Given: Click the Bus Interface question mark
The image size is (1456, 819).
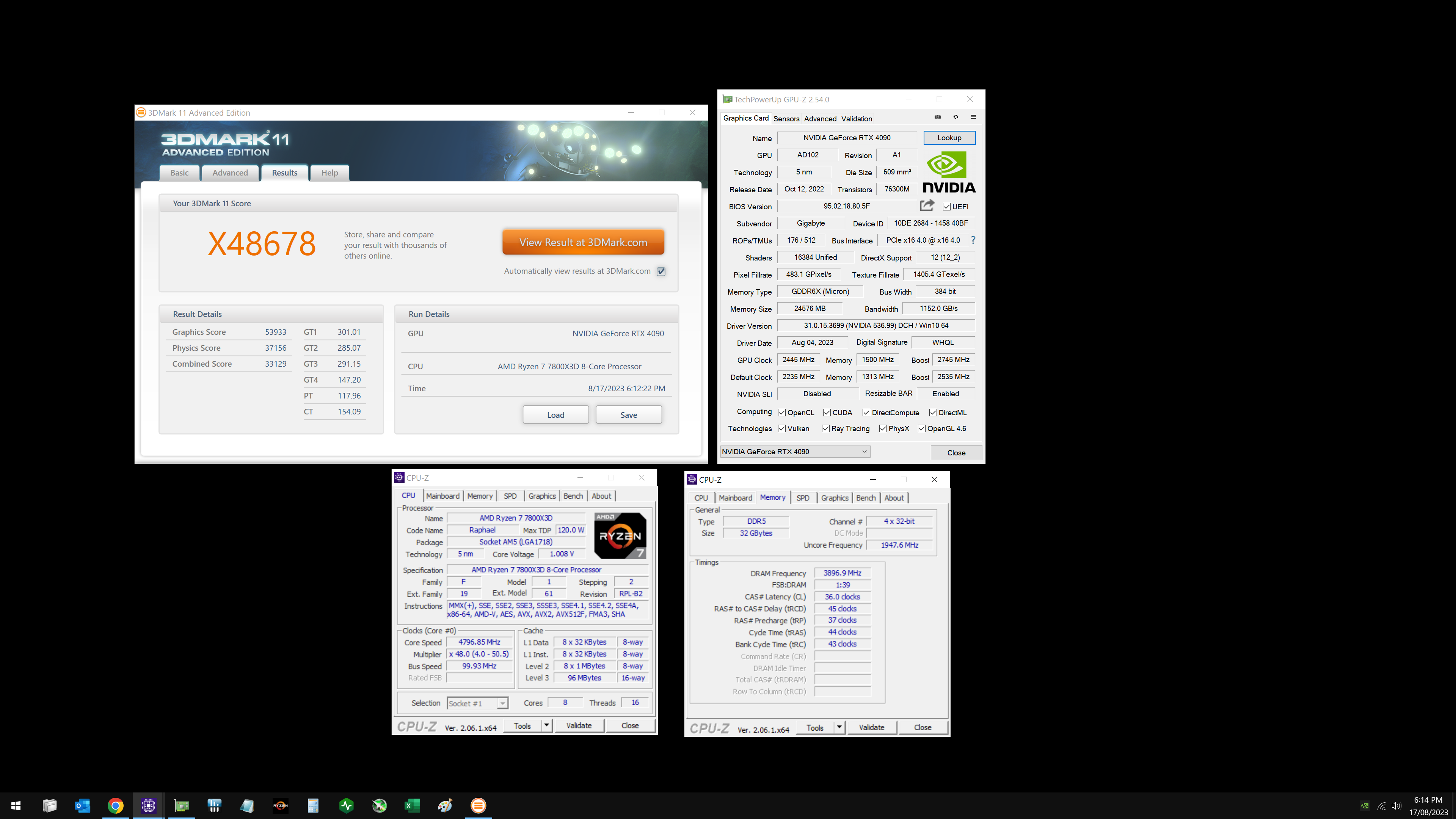Looking at the screenshot, I should coord(973,240).
